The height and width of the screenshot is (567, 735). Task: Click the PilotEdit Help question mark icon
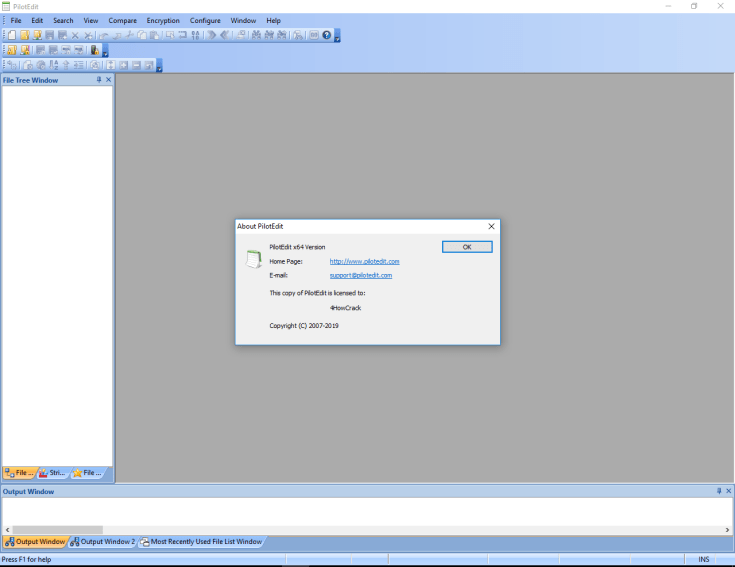327,35
